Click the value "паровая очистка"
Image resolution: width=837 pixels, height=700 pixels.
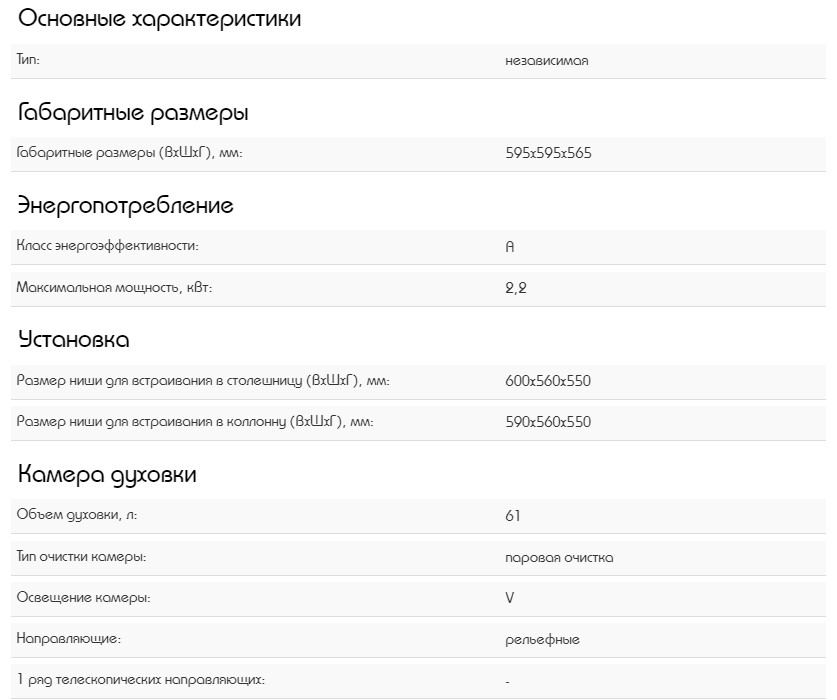point(559,557)
